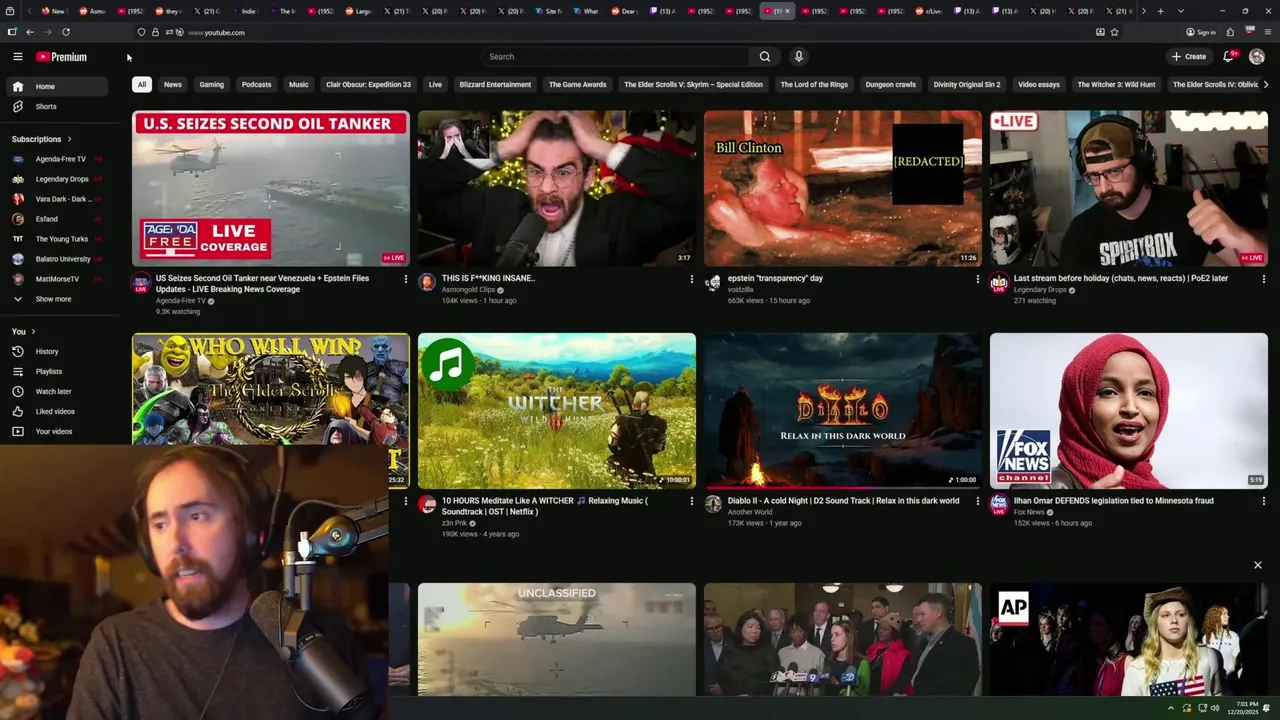Select the Video essays chip

pos(1039,85)
